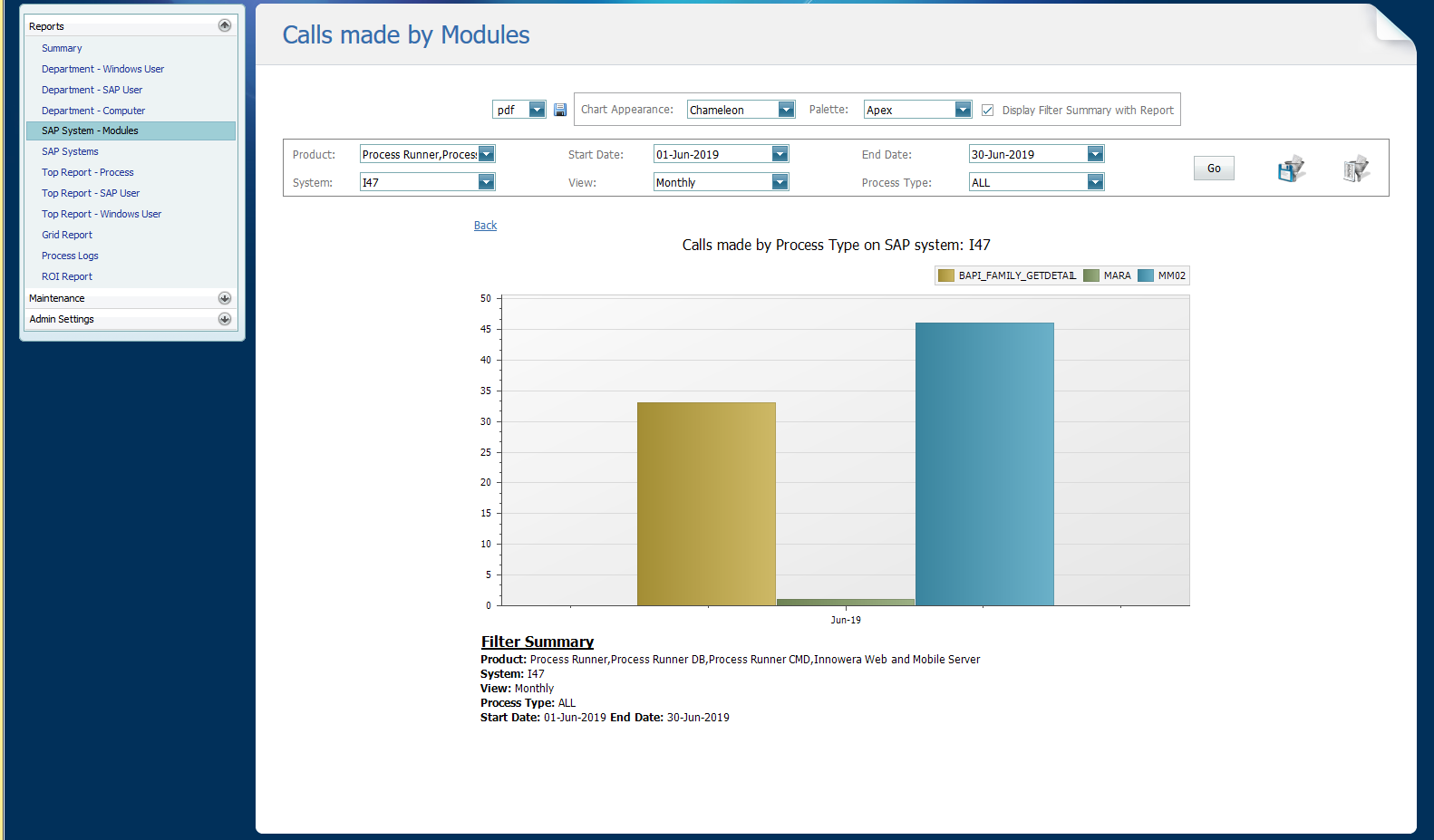
Task: Open the System I47 dropdown
Action: point(486,182)
